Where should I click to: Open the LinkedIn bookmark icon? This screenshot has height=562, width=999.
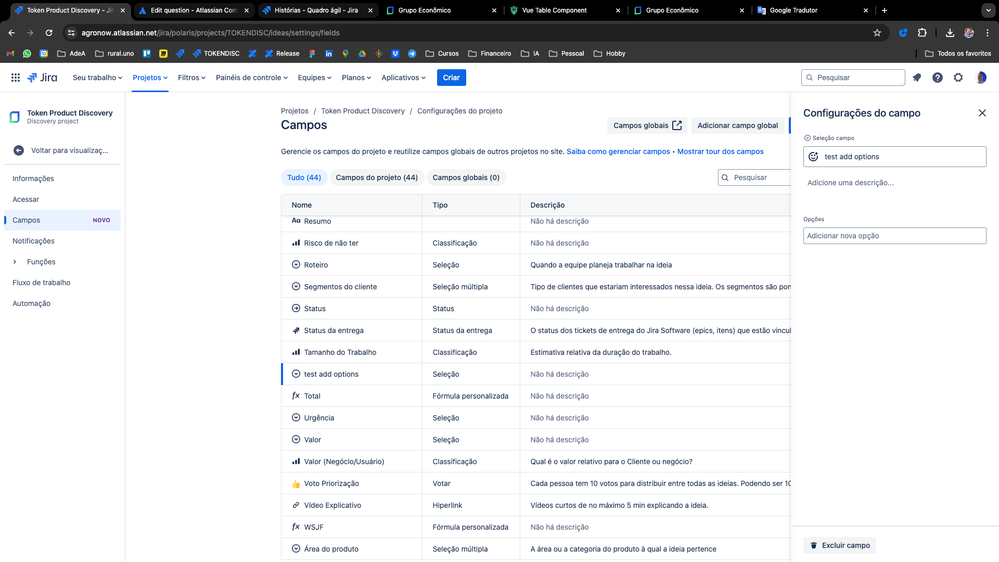point(328,54)
